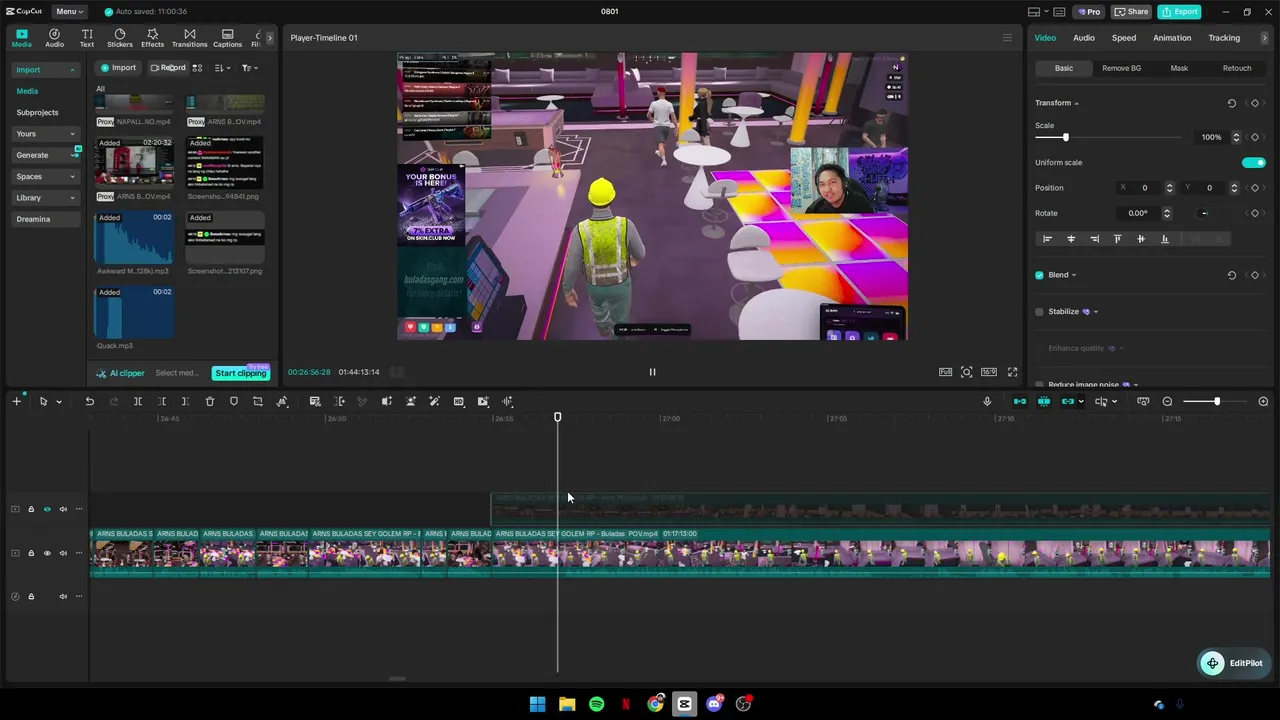
Task: Enable the Reduce image noise checkbox
Action: [x=1039, y=385]
